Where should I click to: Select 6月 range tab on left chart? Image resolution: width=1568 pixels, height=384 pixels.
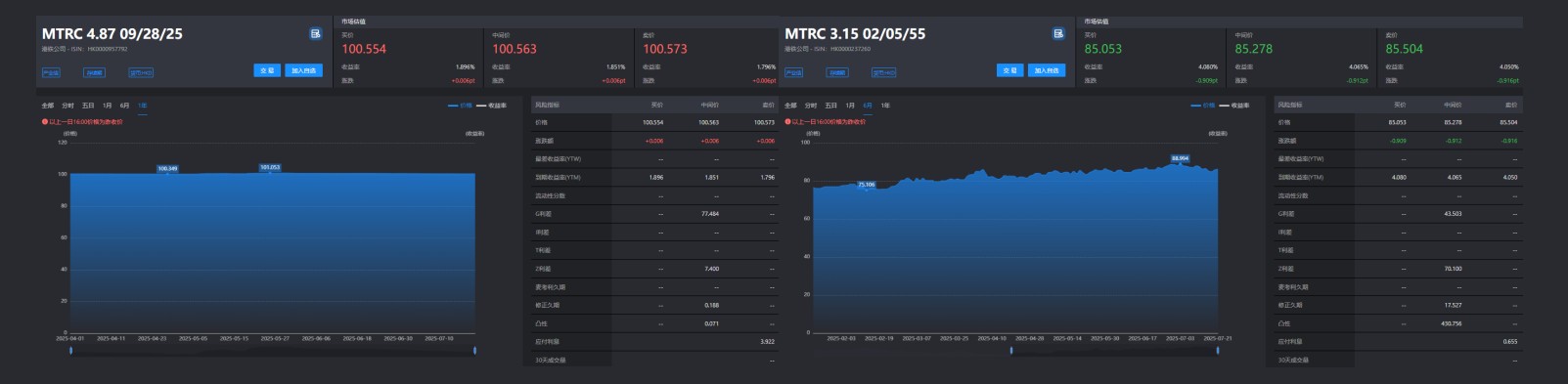(x=124, y=106)
